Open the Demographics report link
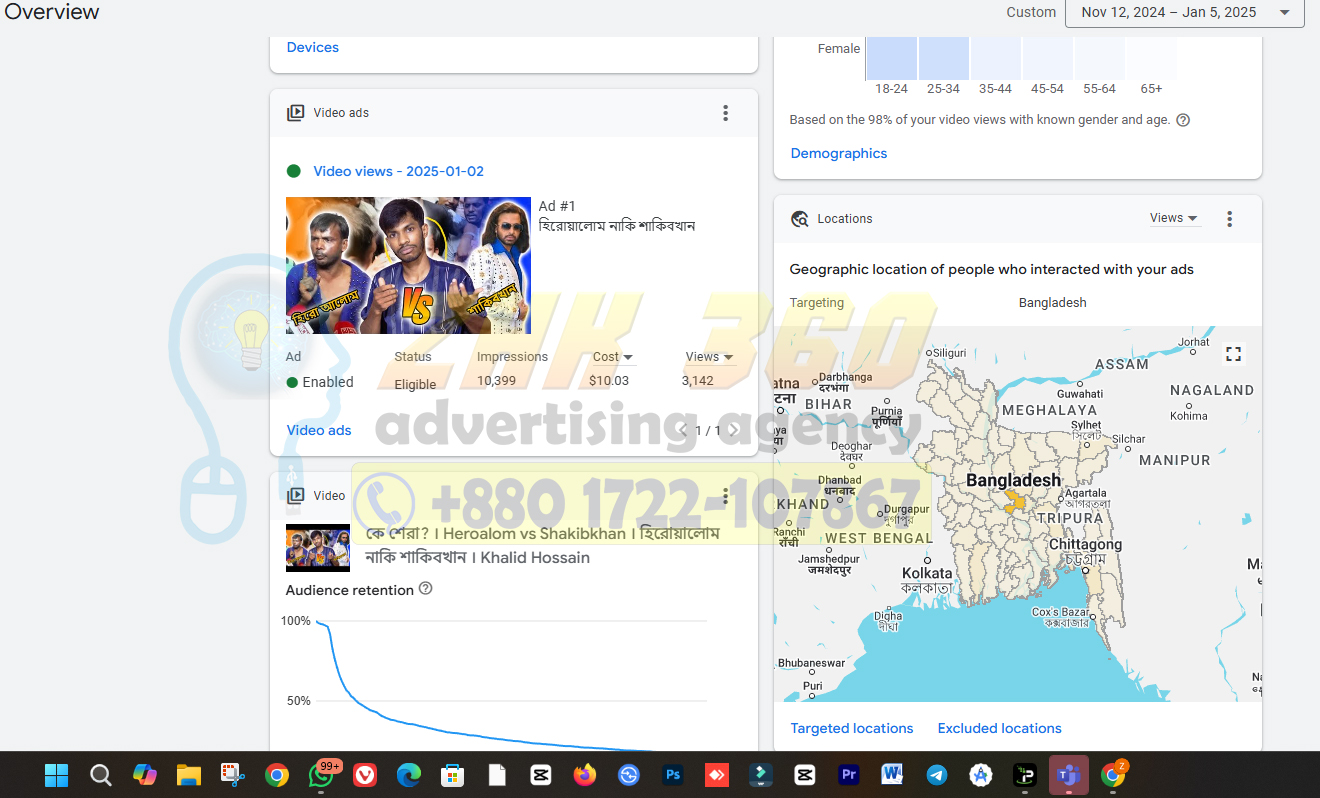 click(839, 153)
